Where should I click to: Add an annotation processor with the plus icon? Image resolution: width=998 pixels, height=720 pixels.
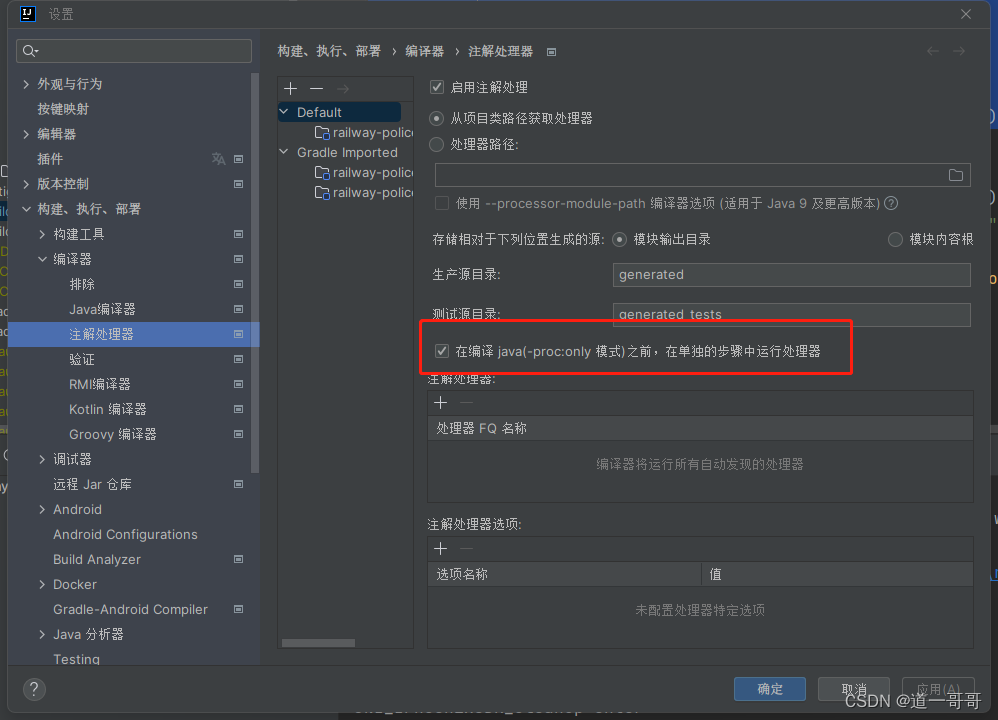440,402
